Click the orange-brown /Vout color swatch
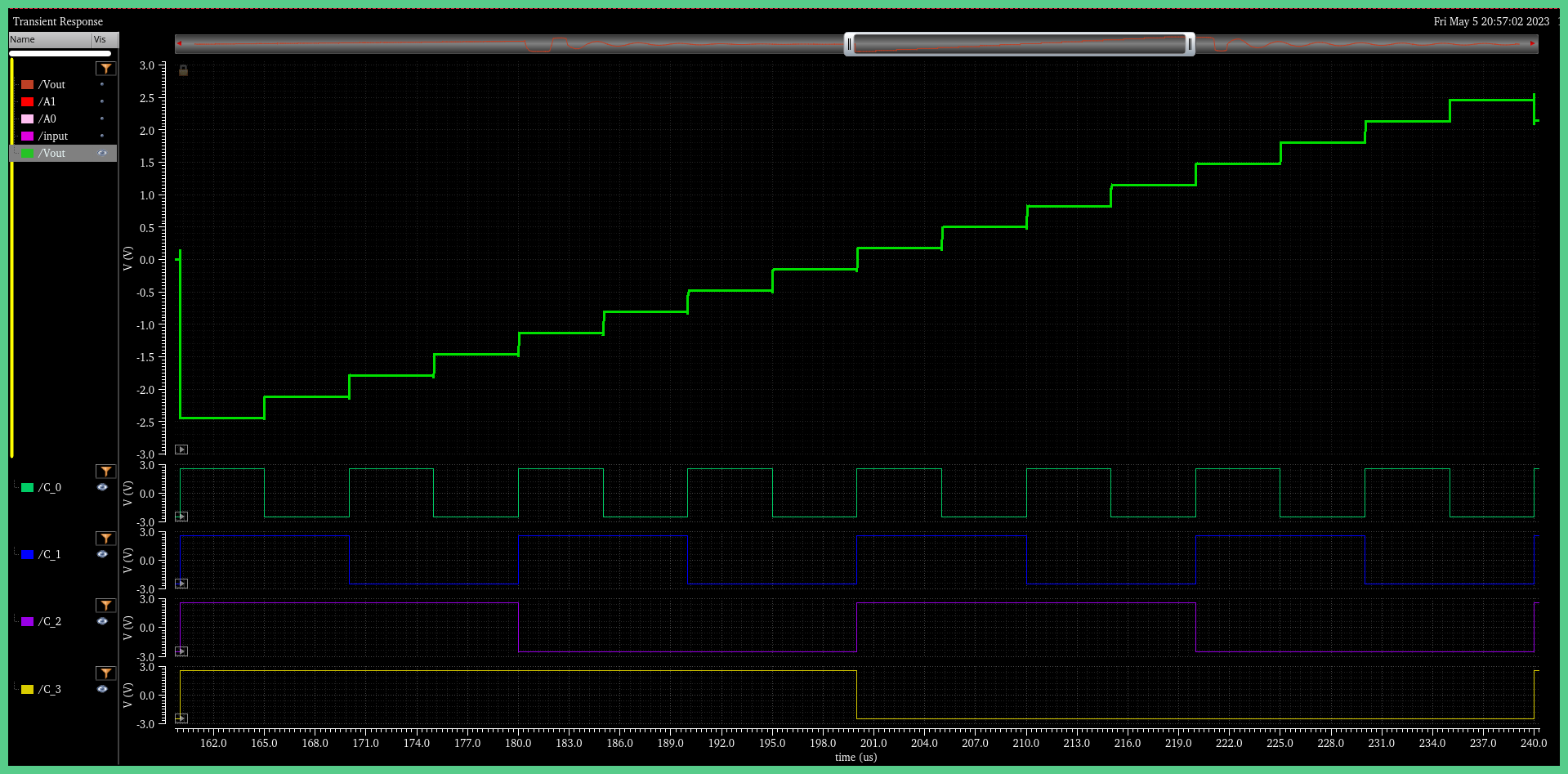 point(28,84)
